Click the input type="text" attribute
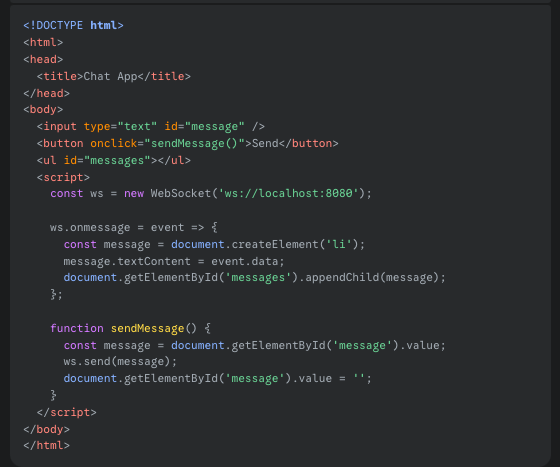560x467 pixels. click(x=120, y=126)
